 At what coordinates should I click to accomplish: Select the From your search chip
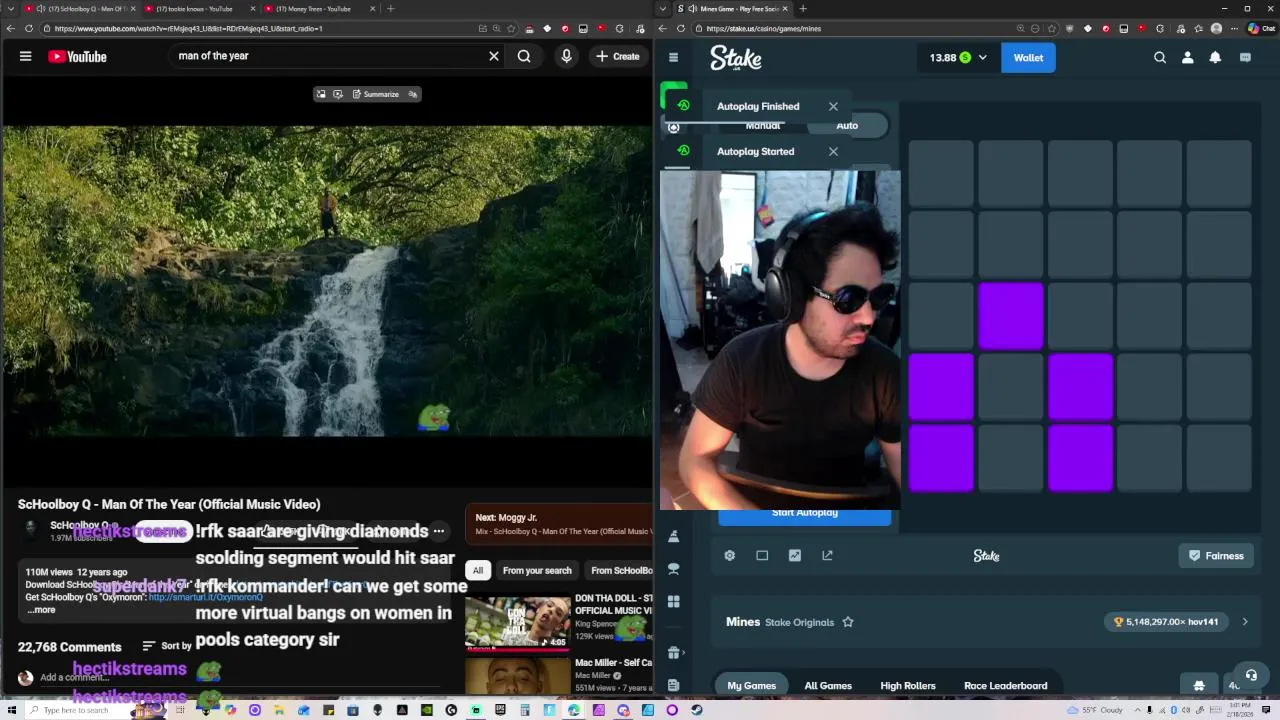coord(537,571)
